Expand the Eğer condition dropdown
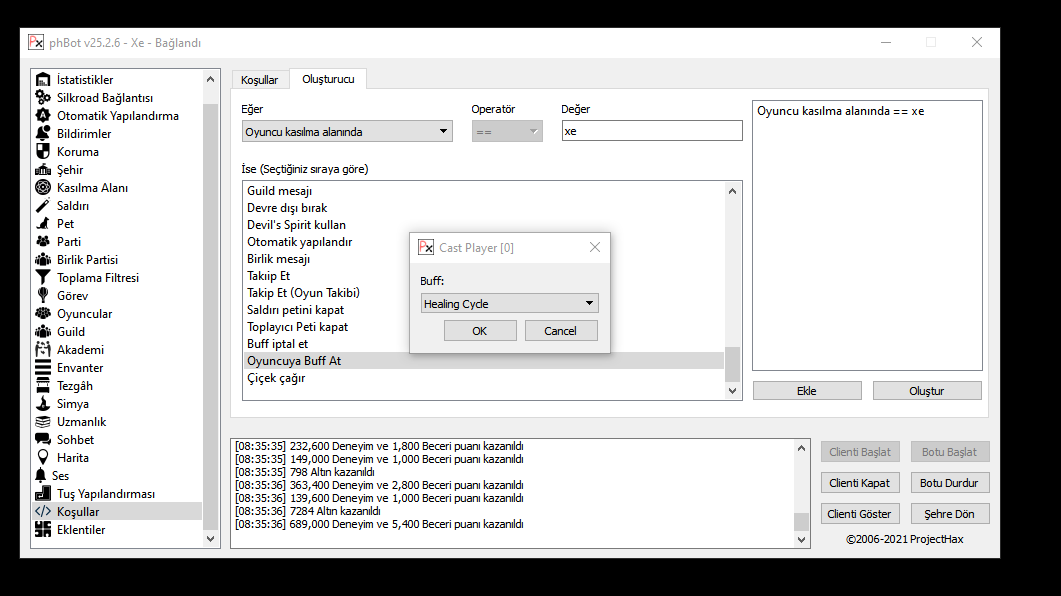 point(346,131)
